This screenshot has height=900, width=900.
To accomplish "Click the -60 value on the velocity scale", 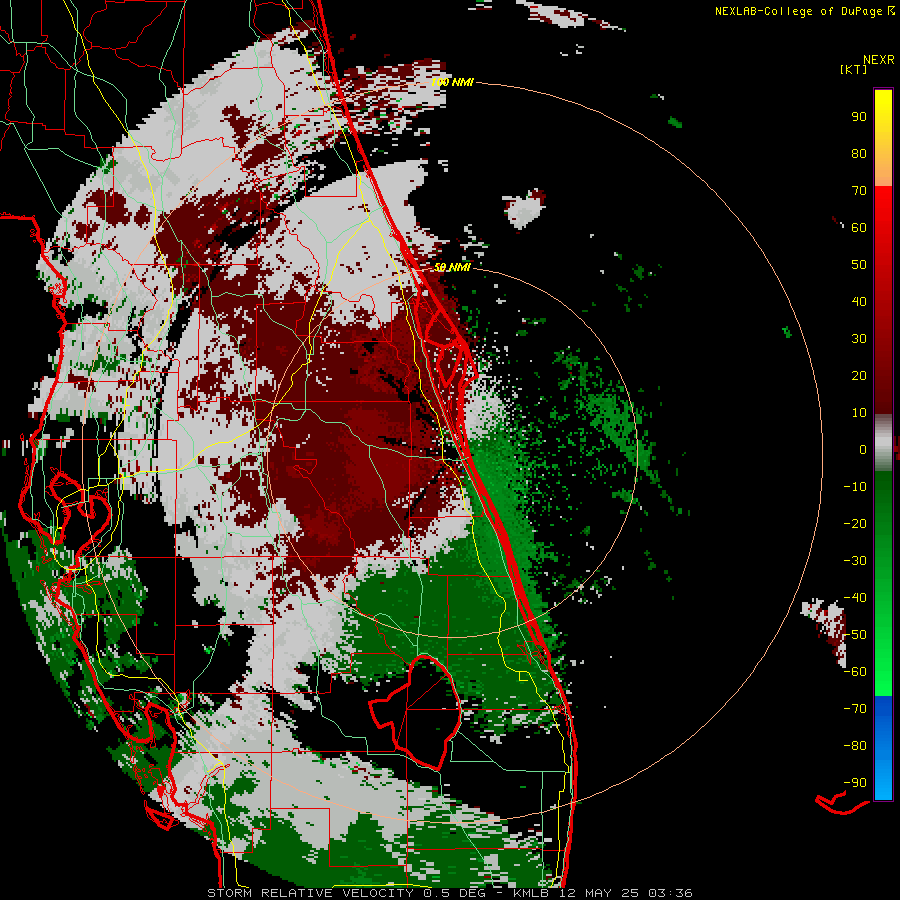I will [855, 672].
